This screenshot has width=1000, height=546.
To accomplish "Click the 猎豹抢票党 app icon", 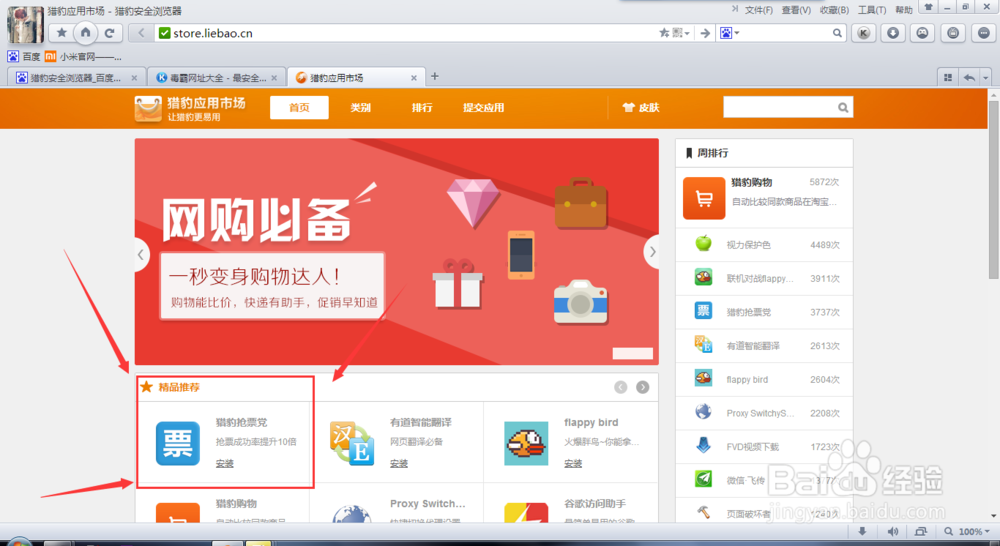I will (x=178, y=443).
